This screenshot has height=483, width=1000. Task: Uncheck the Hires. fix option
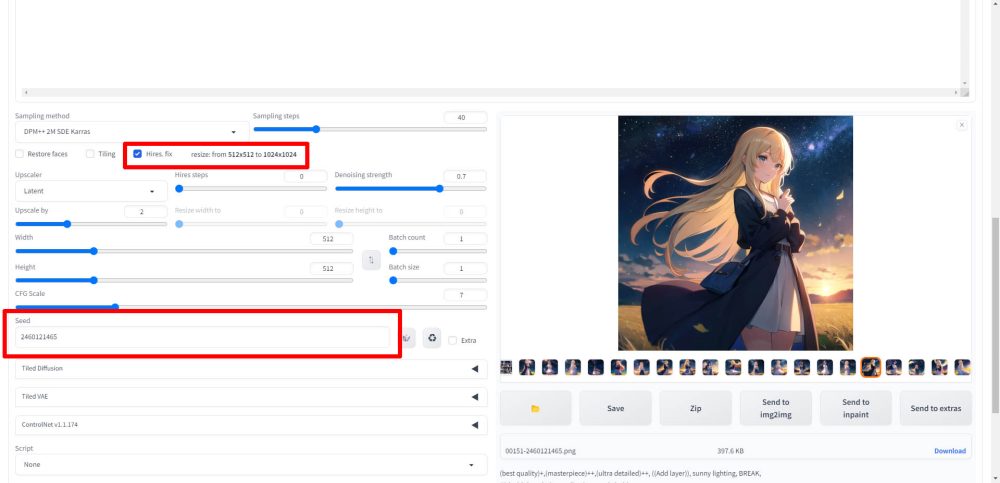coord(137,154)
